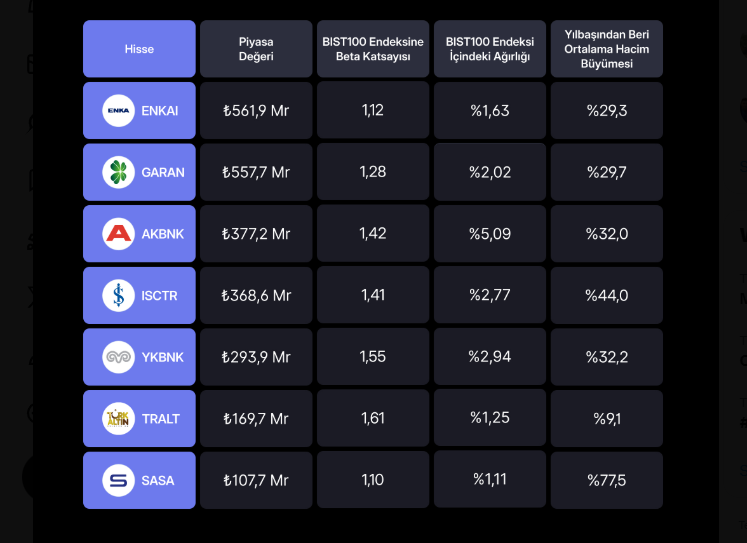
Task: Select AKBNK's index weight %5,09
Action: click(490, 234)
